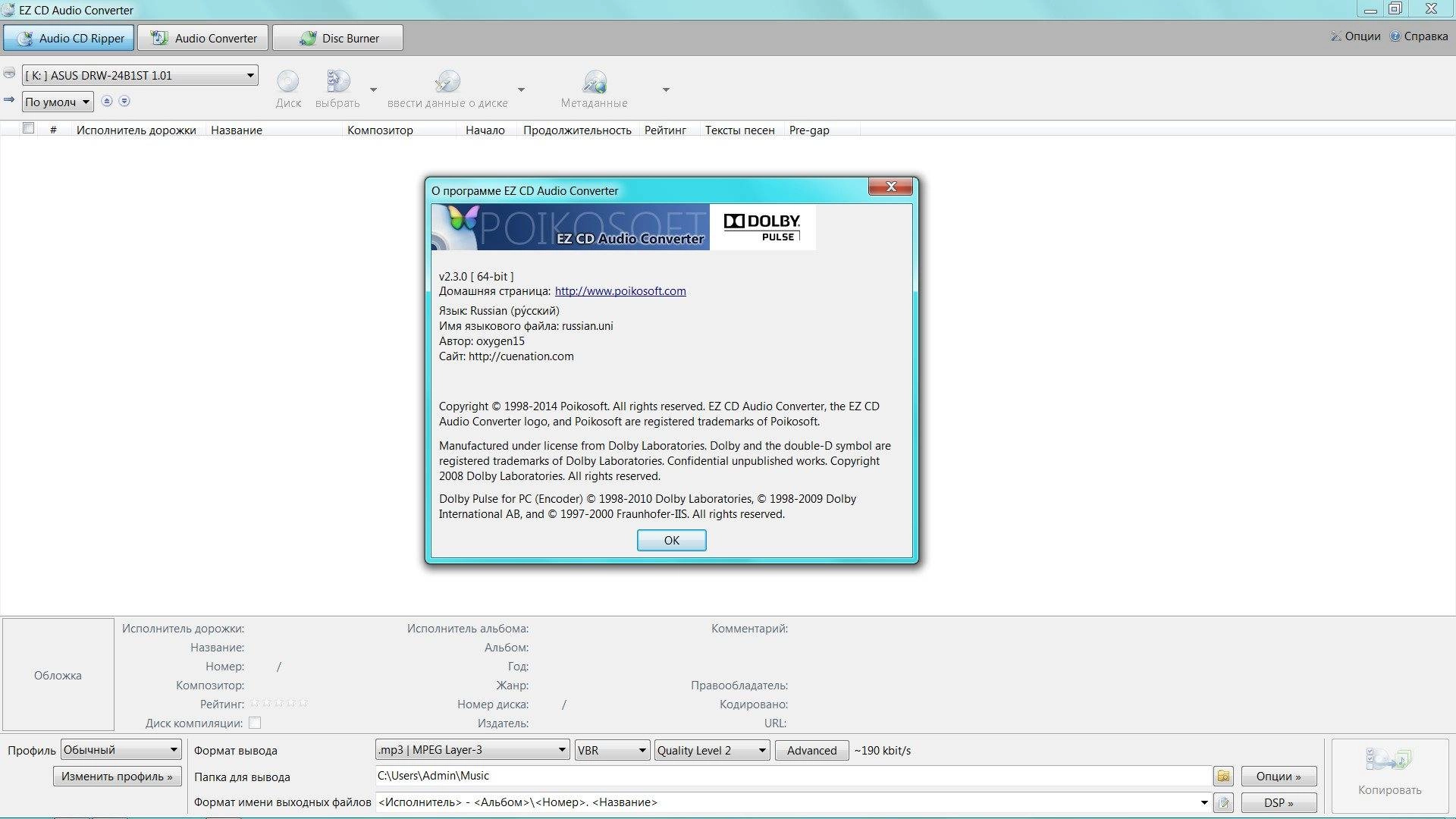Expand the arrow next to Метаданные
1456x819 pixels.
pos(666,89)
